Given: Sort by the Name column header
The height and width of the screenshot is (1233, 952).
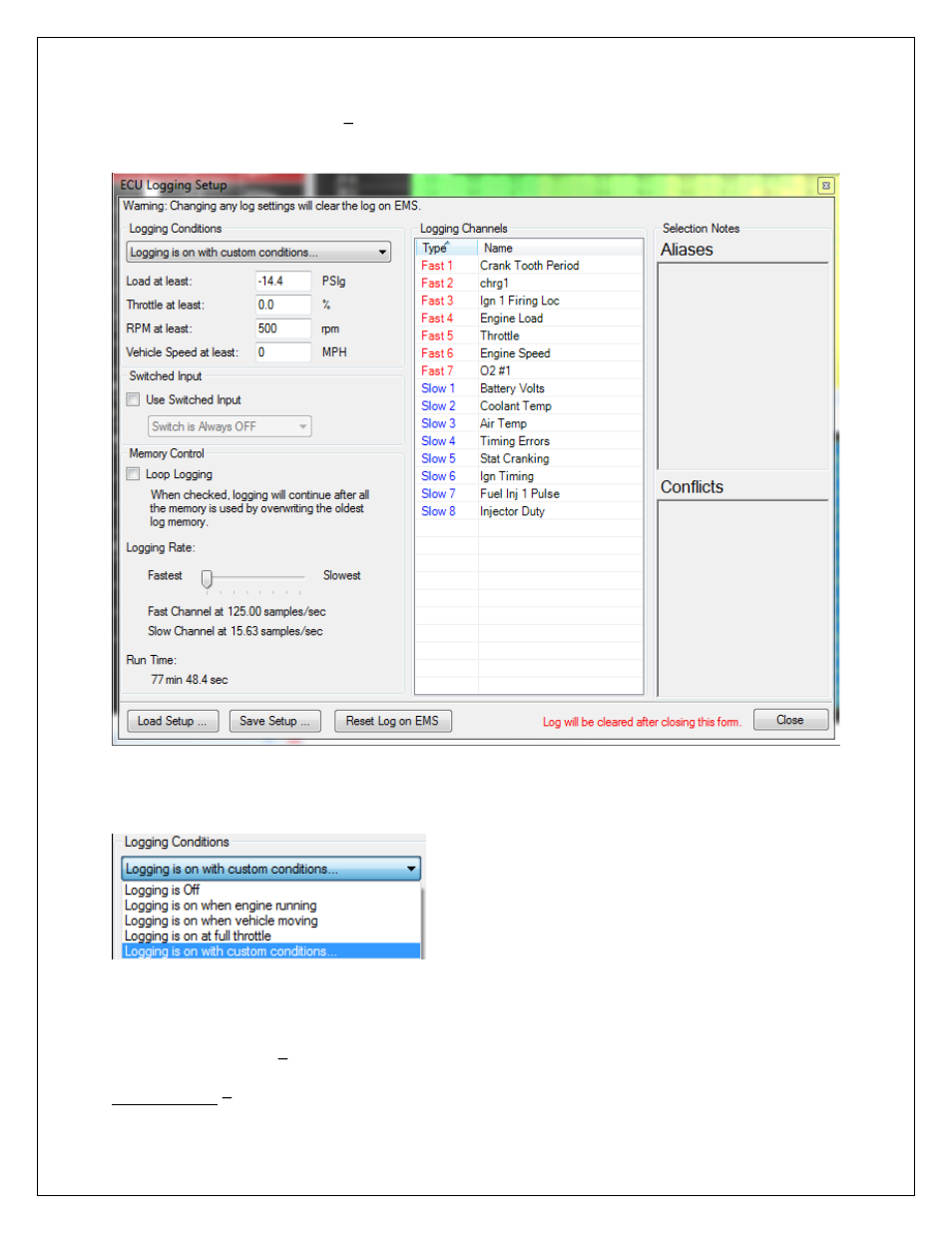Looking at the screenshot, I should click(560, 248).
